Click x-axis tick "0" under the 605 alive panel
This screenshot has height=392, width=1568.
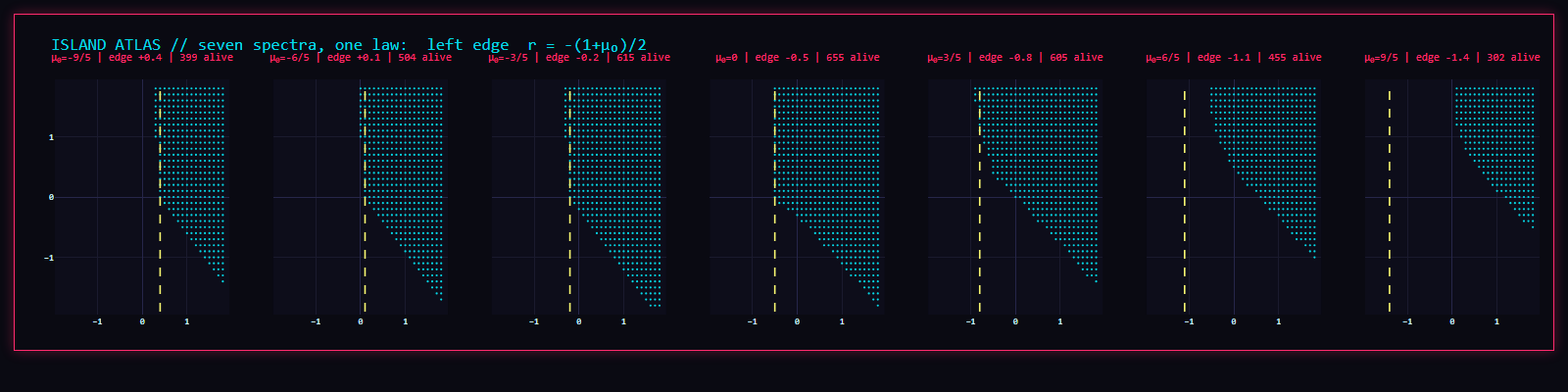pyautogui.click(x=1015, y=321)
